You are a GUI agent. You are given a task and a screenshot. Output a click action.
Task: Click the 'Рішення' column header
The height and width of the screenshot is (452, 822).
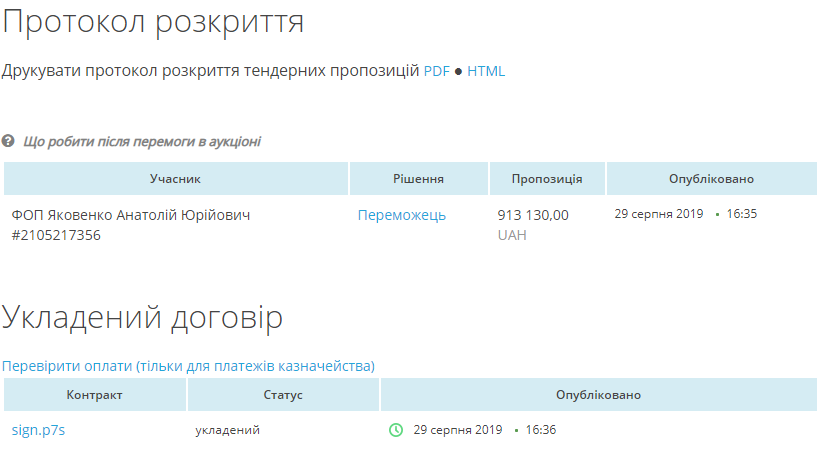[x=418, y=179]
